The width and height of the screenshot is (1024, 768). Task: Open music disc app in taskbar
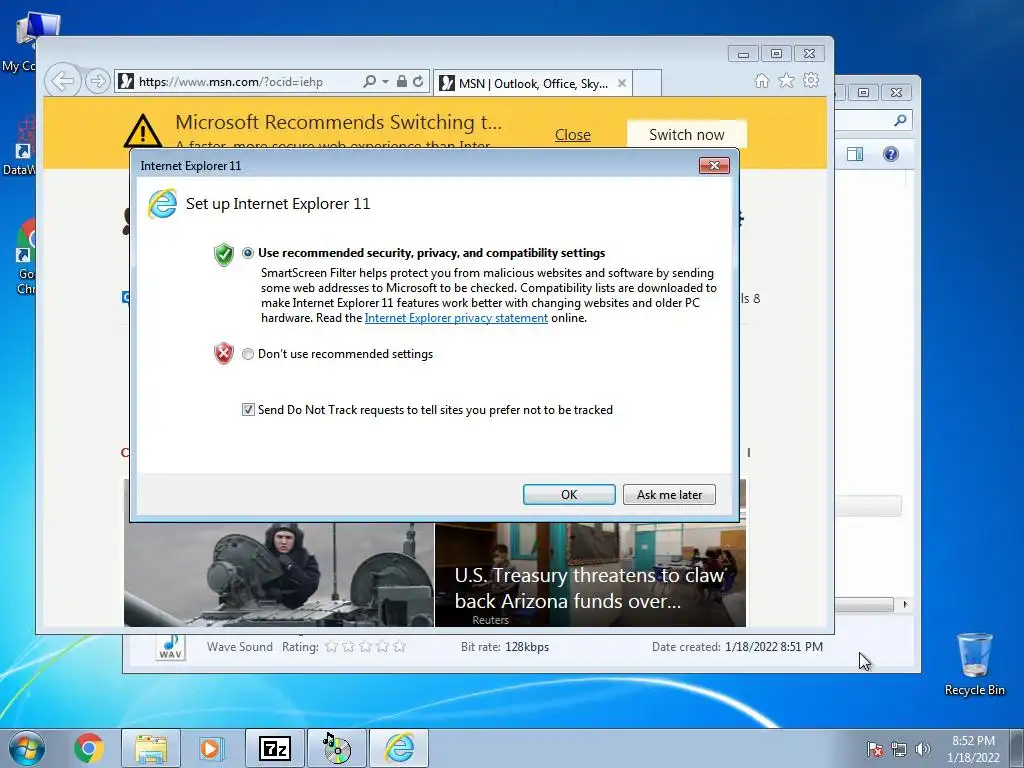point(337,748)
